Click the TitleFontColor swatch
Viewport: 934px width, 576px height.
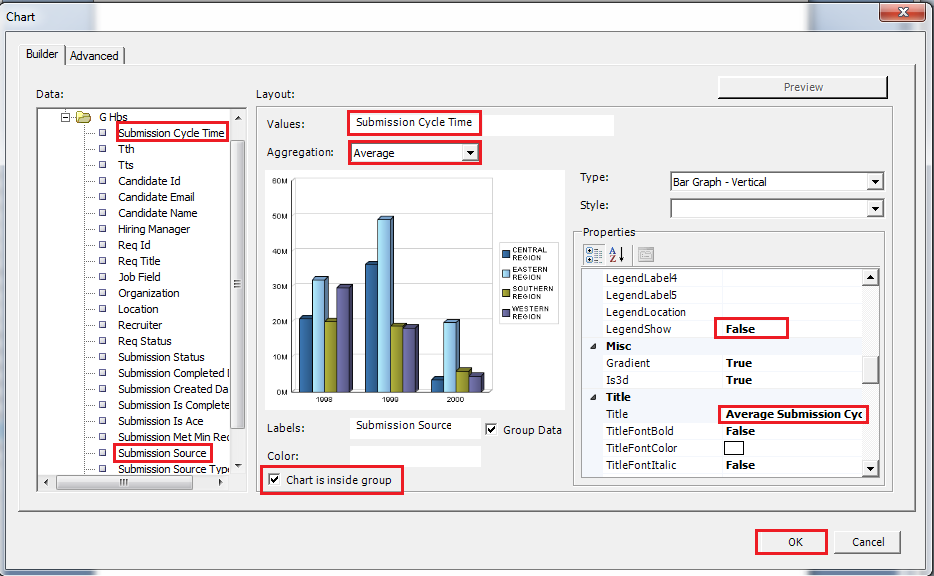[x=733, y=448]
